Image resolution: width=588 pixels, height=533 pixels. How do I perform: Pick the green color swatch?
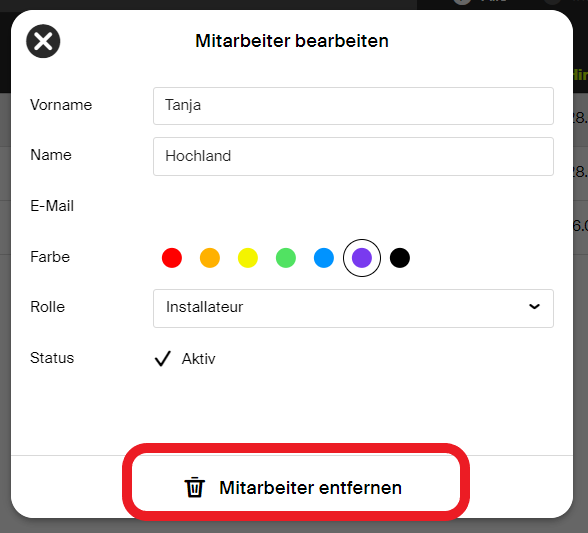click(286, 258)
